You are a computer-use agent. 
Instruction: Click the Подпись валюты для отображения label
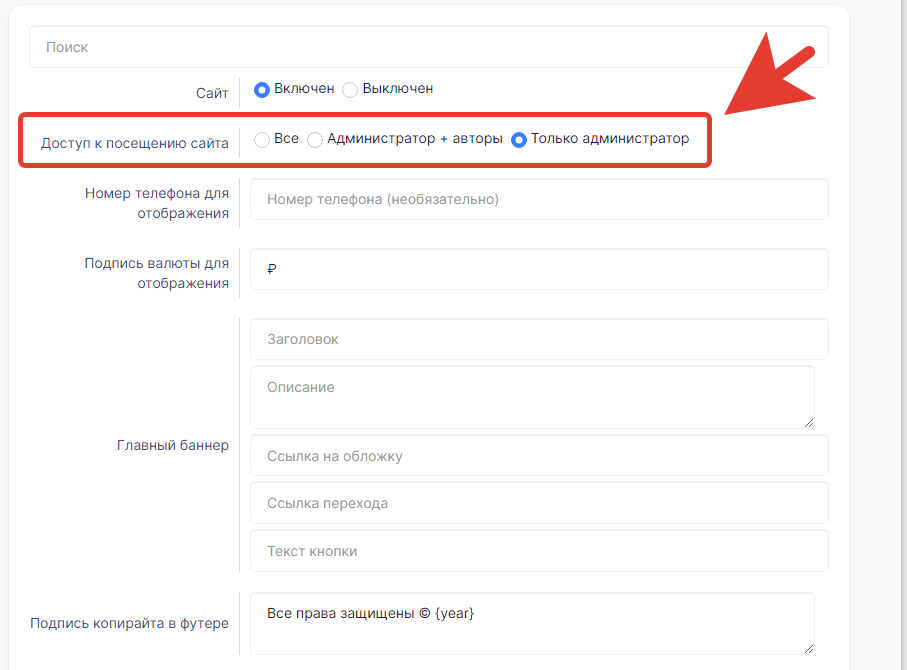157,273
